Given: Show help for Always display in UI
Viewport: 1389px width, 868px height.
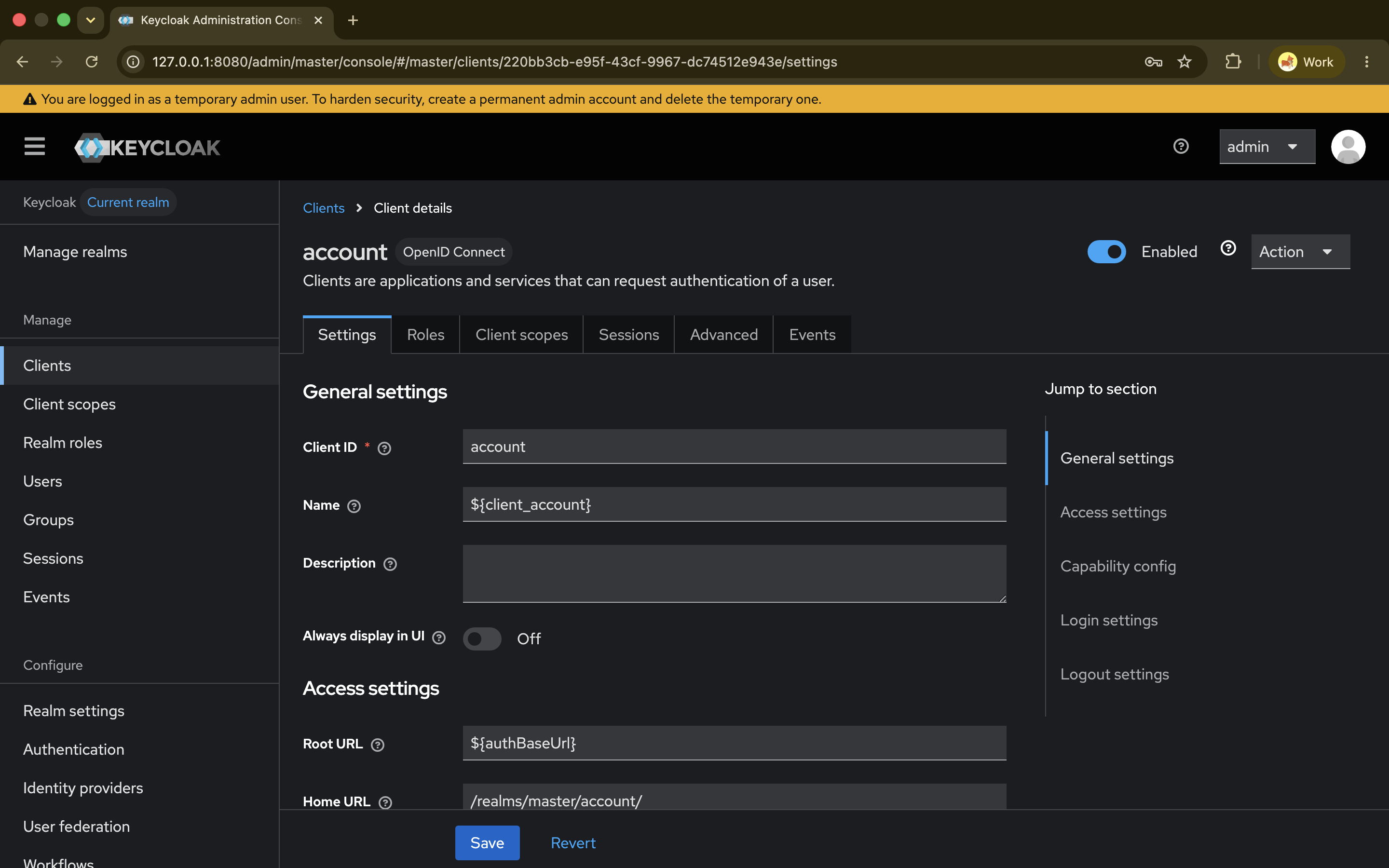Looking at the screenshot, I should click(x=439, y=638).
